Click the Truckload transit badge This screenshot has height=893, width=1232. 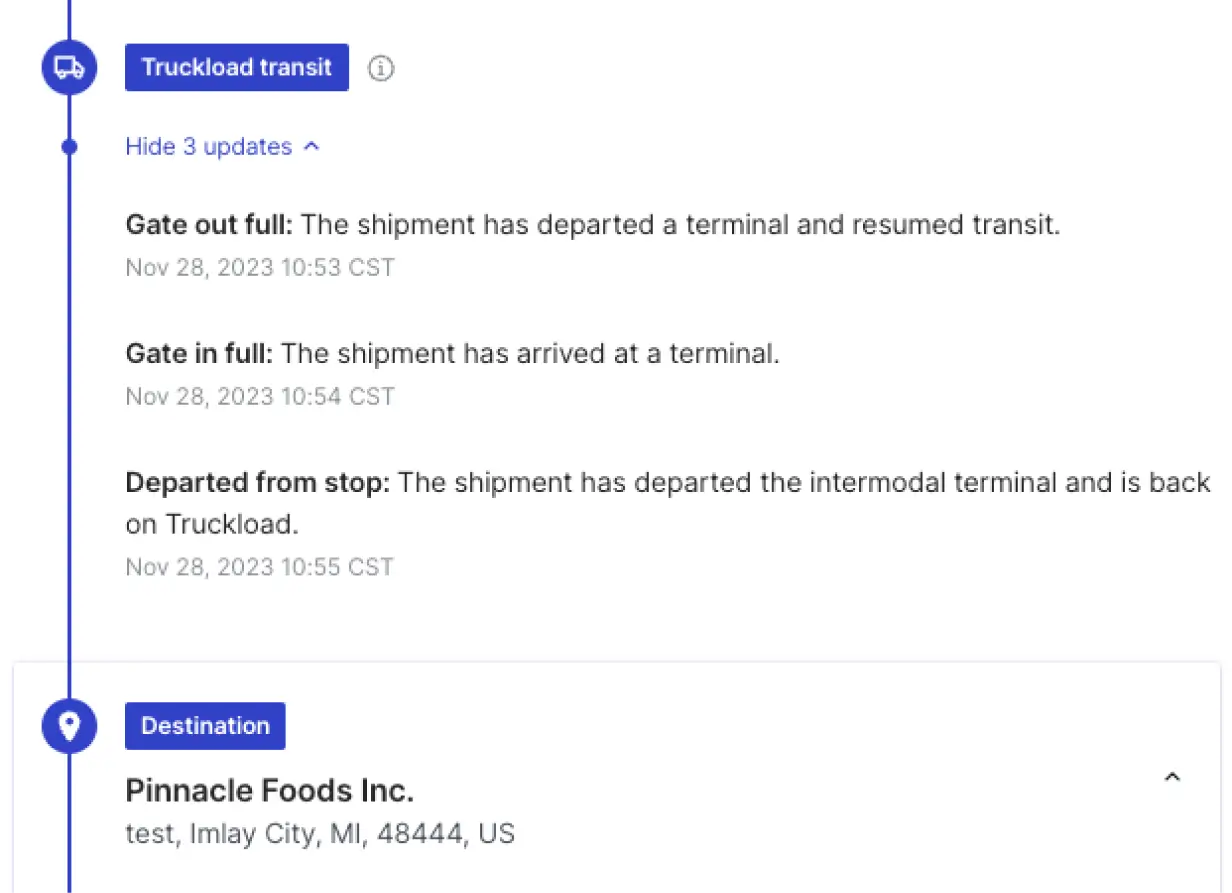tap(236, 68)
